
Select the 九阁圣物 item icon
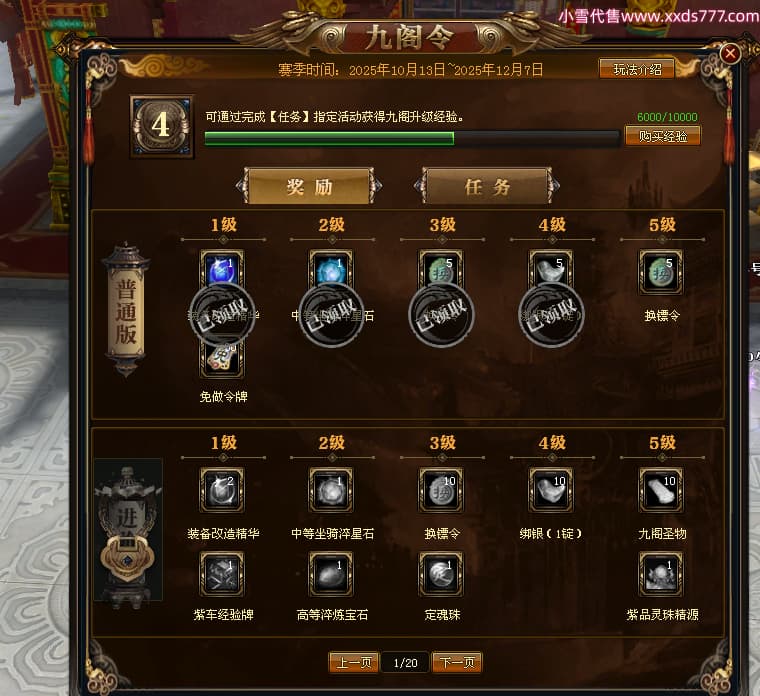pyautogui.click(x=661, y=490)
